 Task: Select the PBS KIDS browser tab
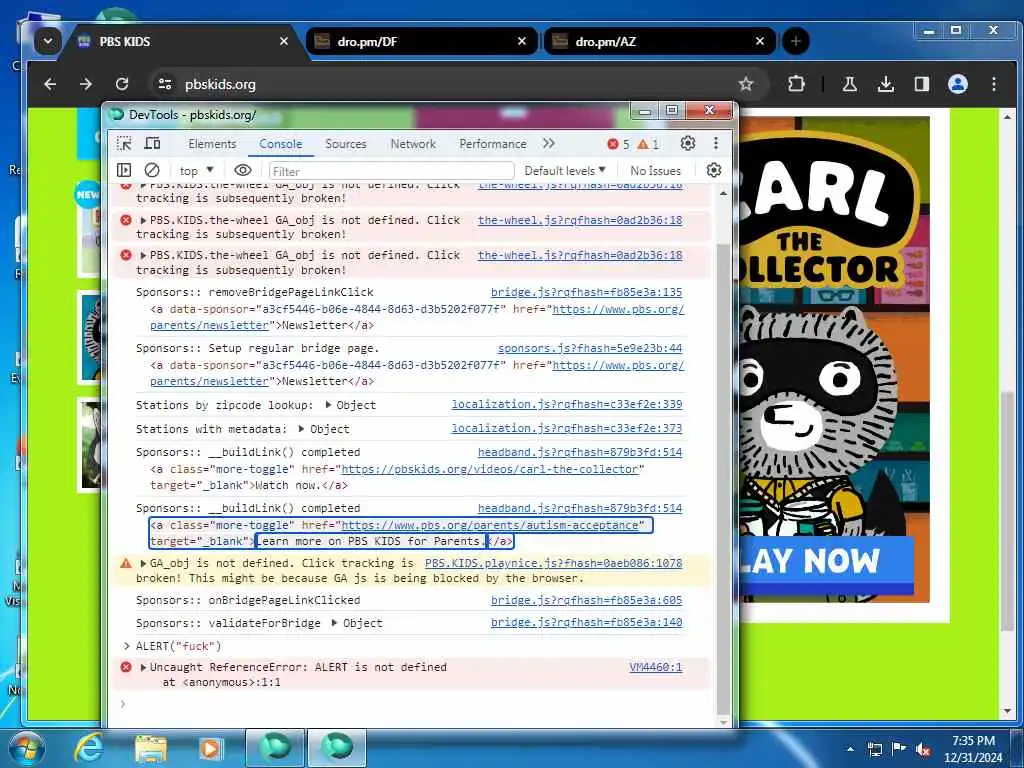tap(183, 42)
